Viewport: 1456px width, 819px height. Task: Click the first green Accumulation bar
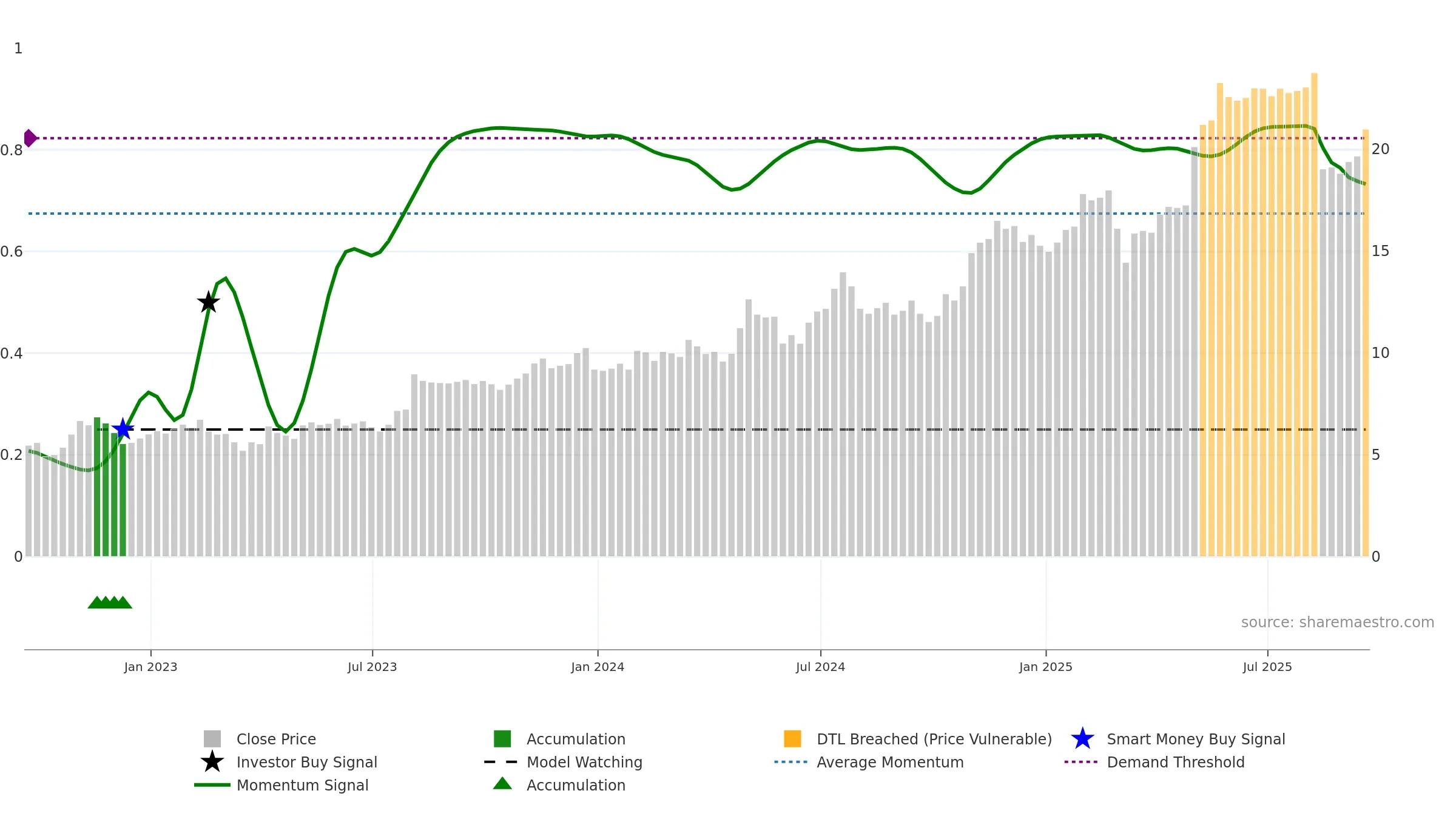[97, 487]
